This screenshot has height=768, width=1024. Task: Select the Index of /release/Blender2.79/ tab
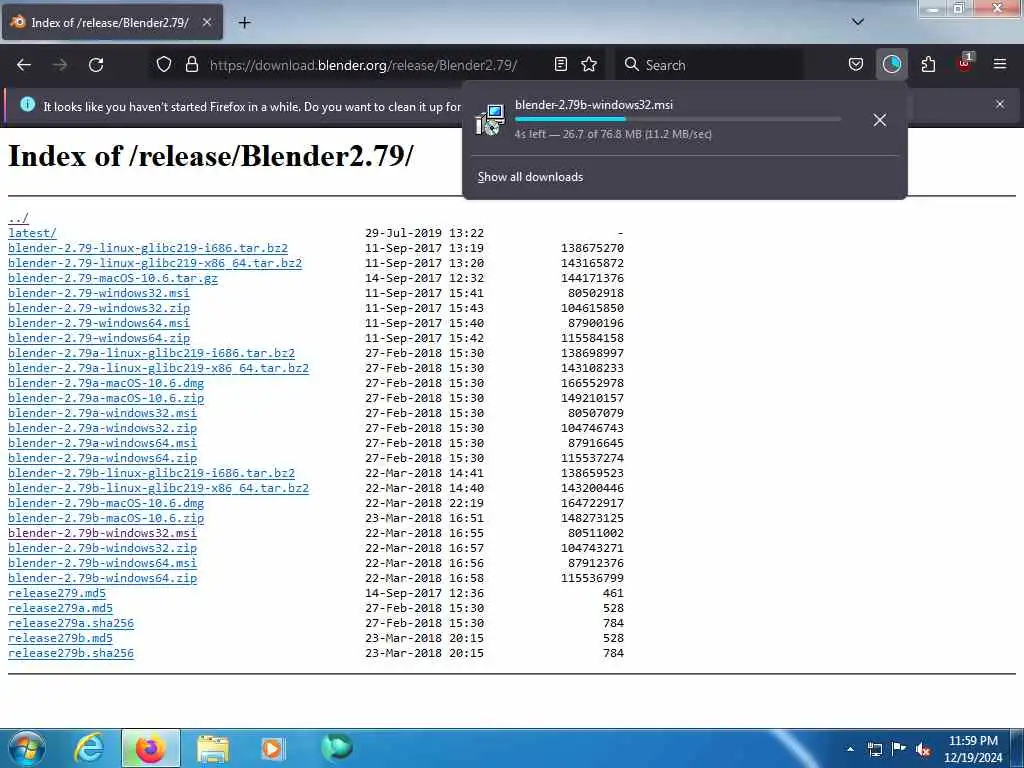point(112,23)
